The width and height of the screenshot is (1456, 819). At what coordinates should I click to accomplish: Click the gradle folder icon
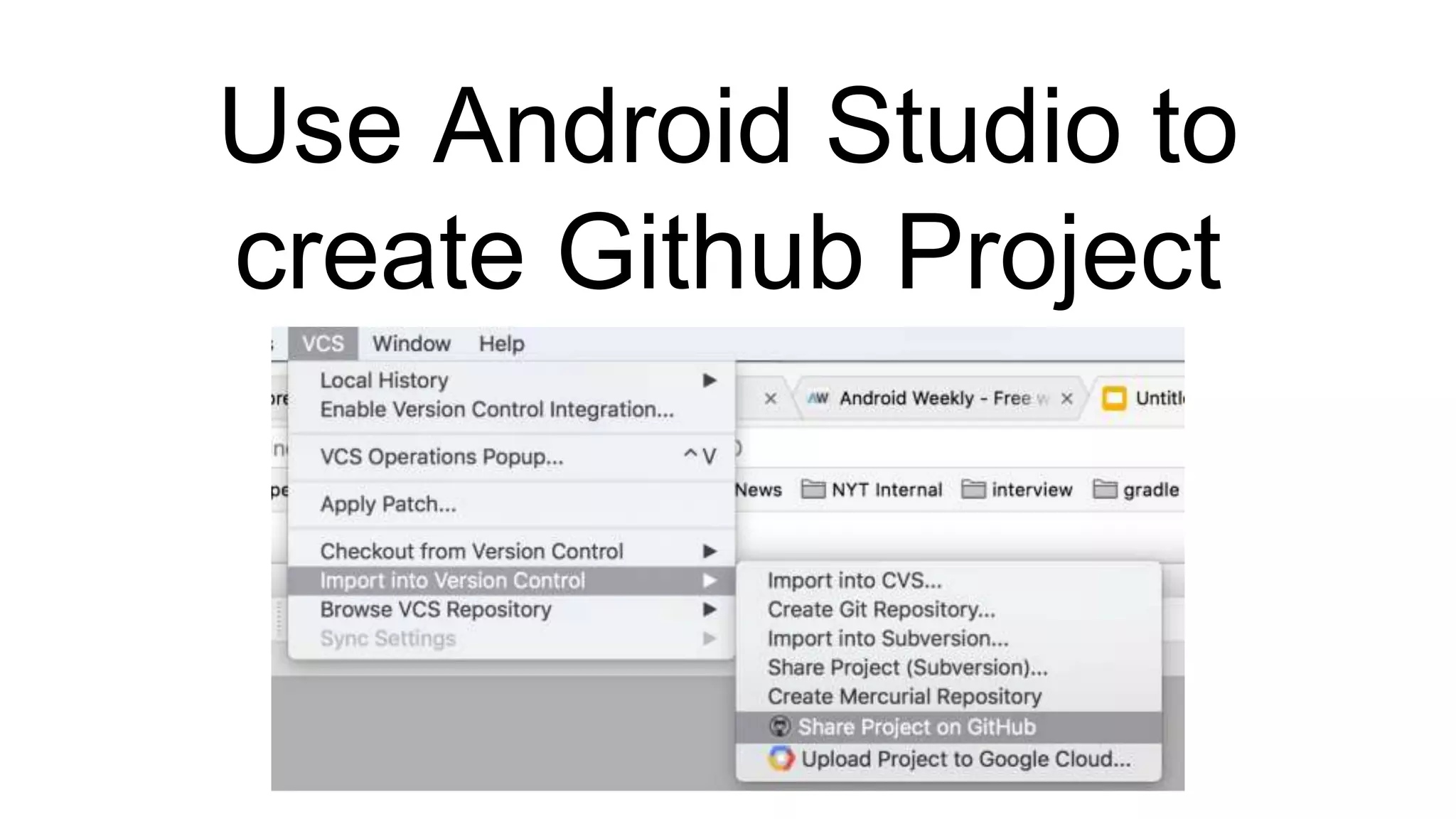tap(1105, 490)
